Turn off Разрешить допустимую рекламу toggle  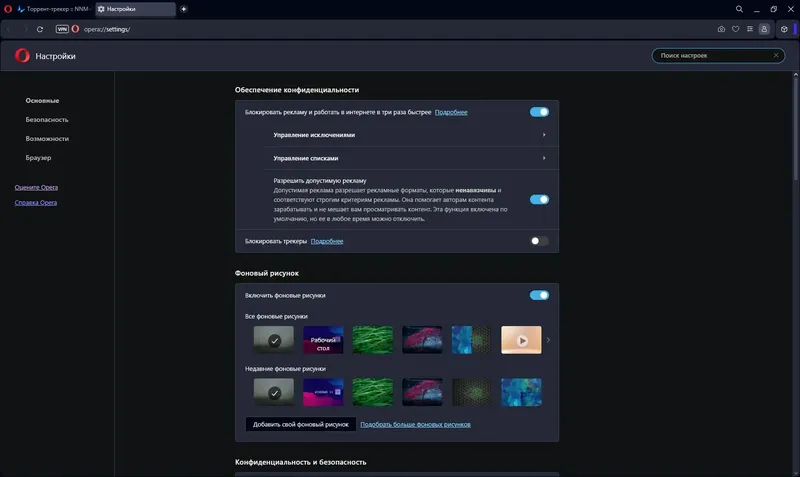pyautogui.click(x=539, y=199)
